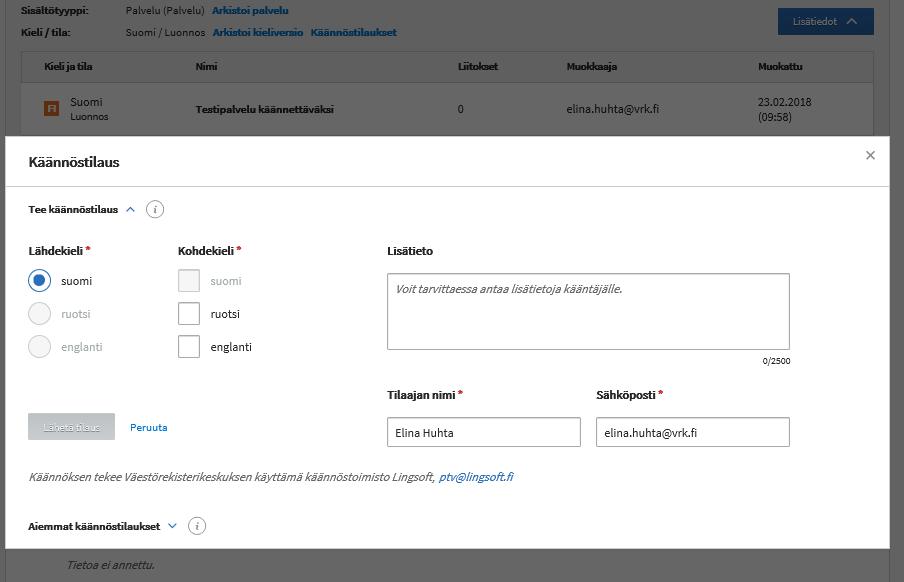
Task: Click the Lähetä tilaus button
Action: (71, 427)
